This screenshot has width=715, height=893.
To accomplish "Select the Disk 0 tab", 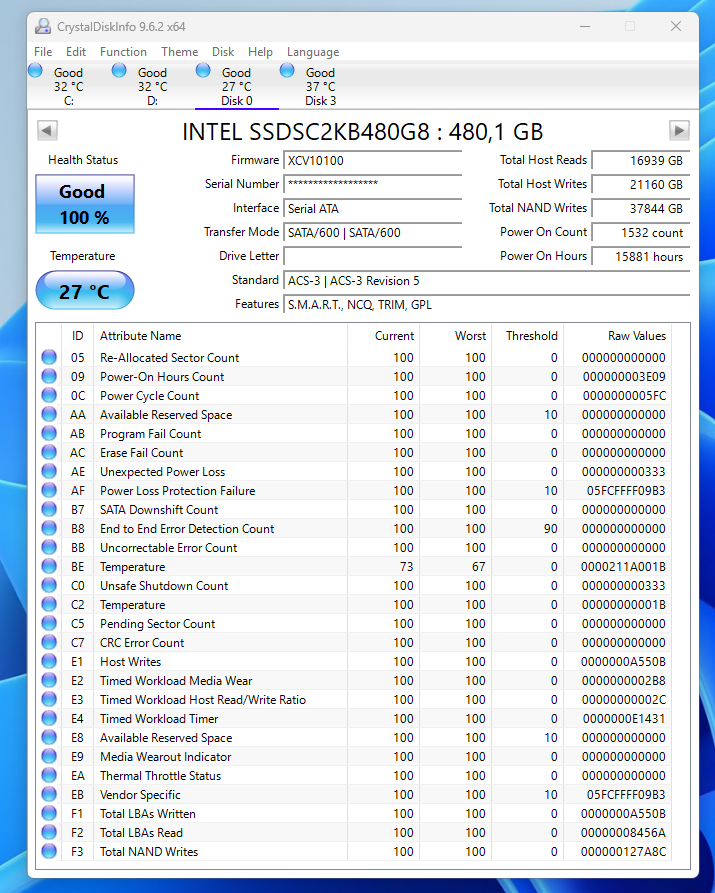I will click(x=236, y=86).
